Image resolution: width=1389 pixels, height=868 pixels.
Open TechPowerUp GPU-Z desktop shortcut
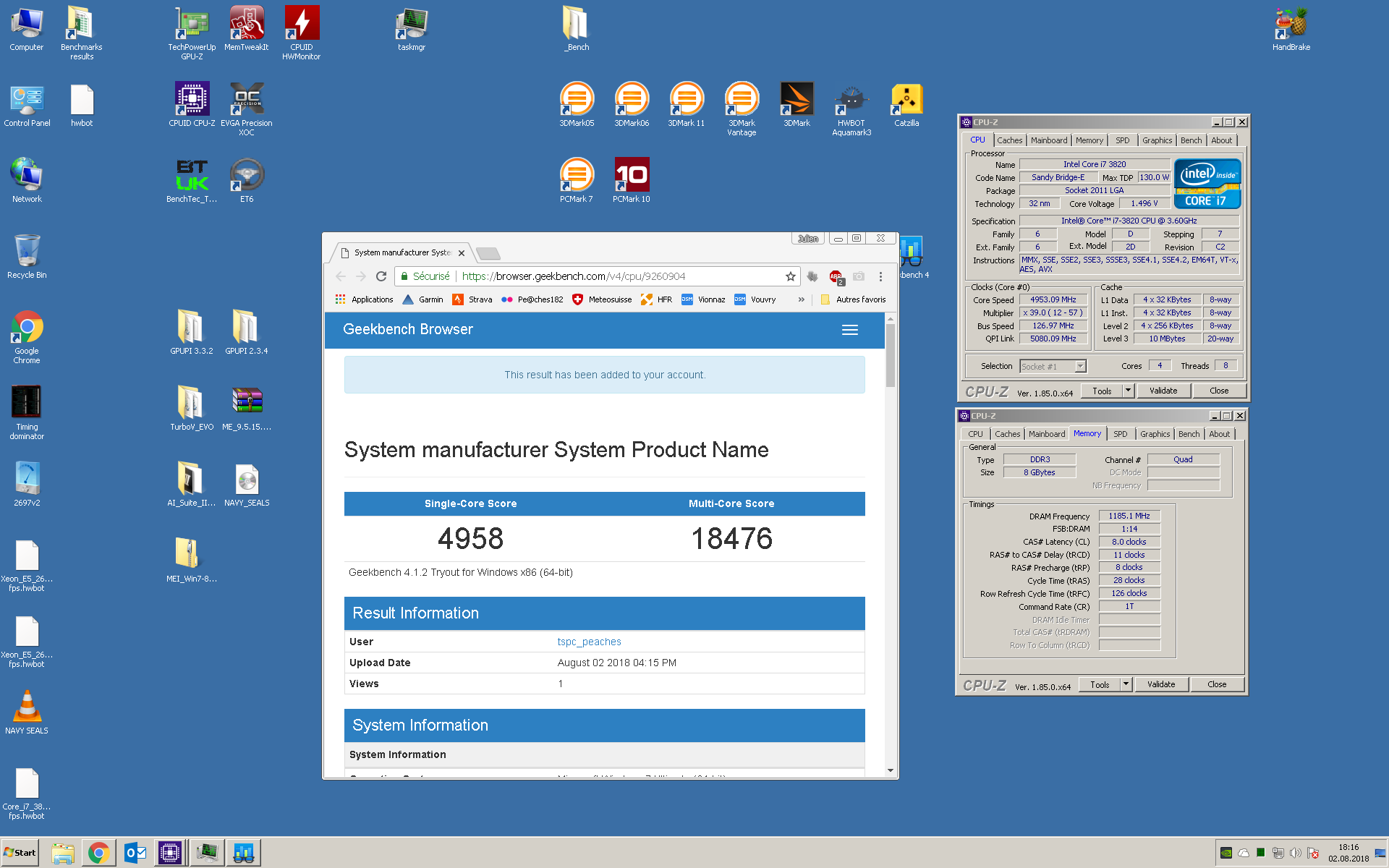(192, 33)
